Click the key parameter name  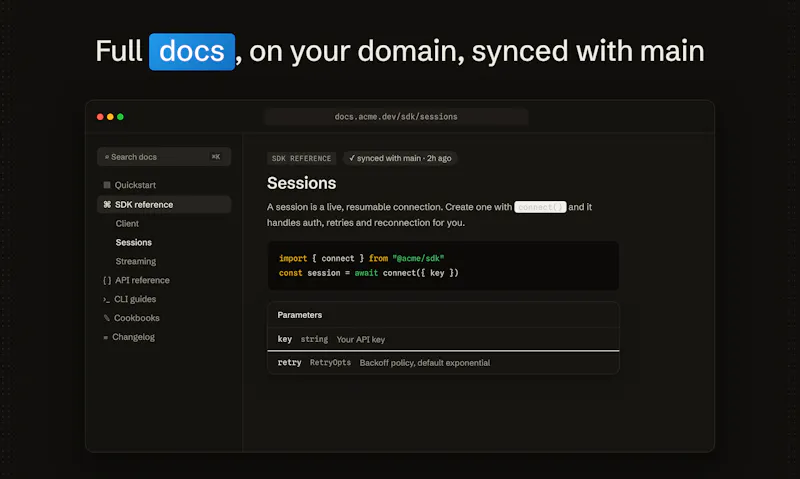[285, 339]
